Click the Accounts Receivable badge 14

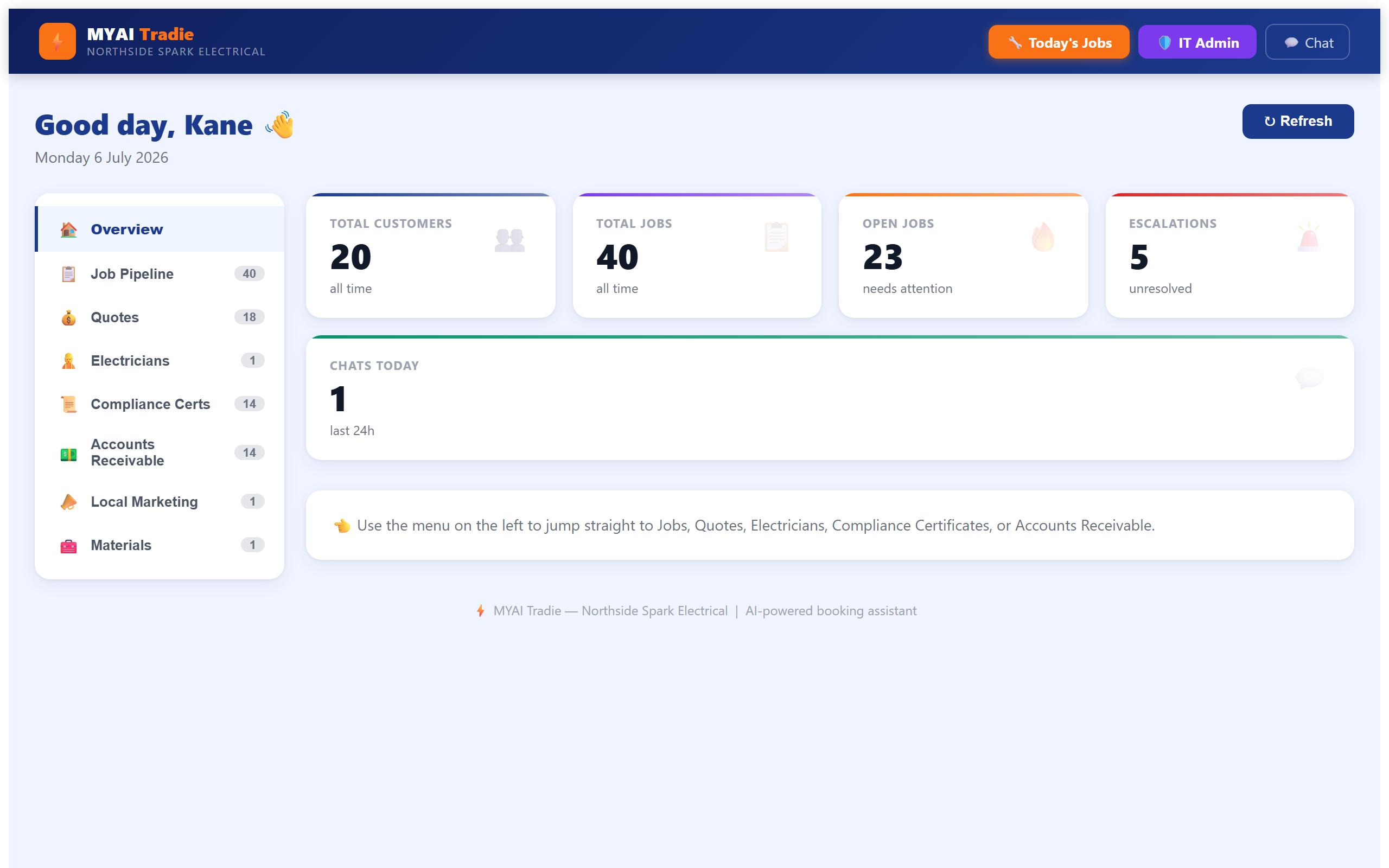(249, 452)
